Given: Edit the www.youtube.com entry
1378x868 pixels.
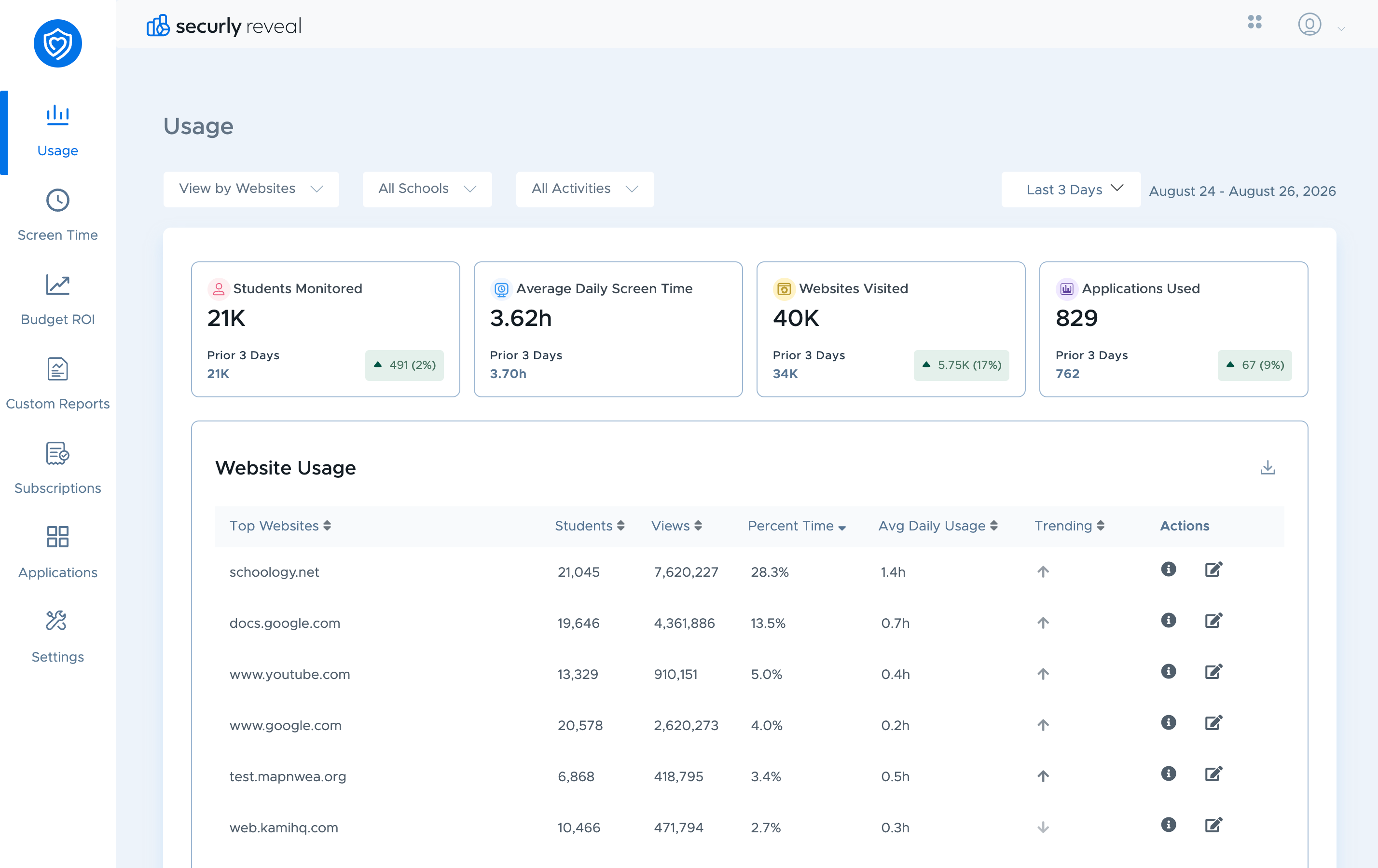Looking at the screenshot, I should point(1213,671).
